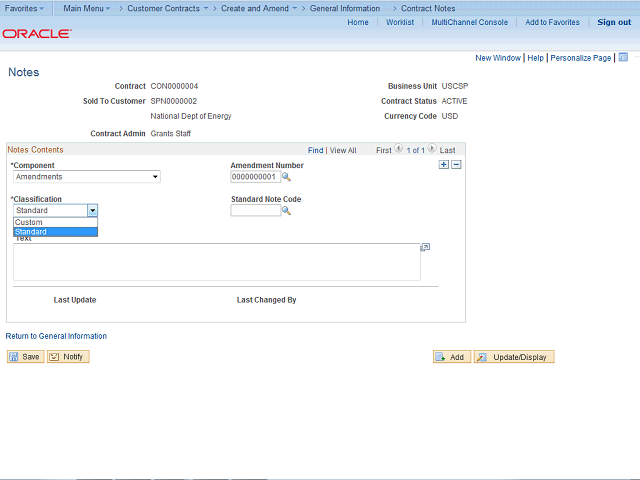Focus the Standard Note Code field
The width and height of the screenshot is (640, 480).
[256, 211]
